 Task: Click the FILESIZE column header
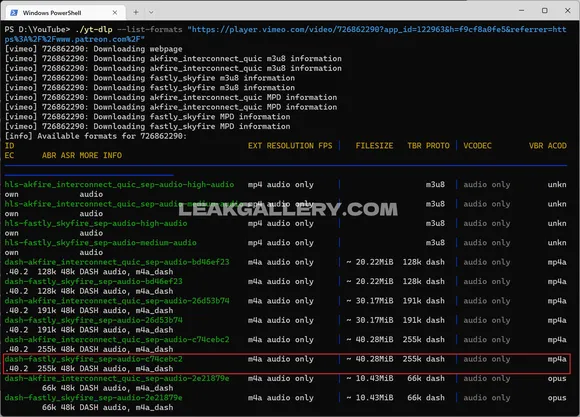click(x=374, y=146)
